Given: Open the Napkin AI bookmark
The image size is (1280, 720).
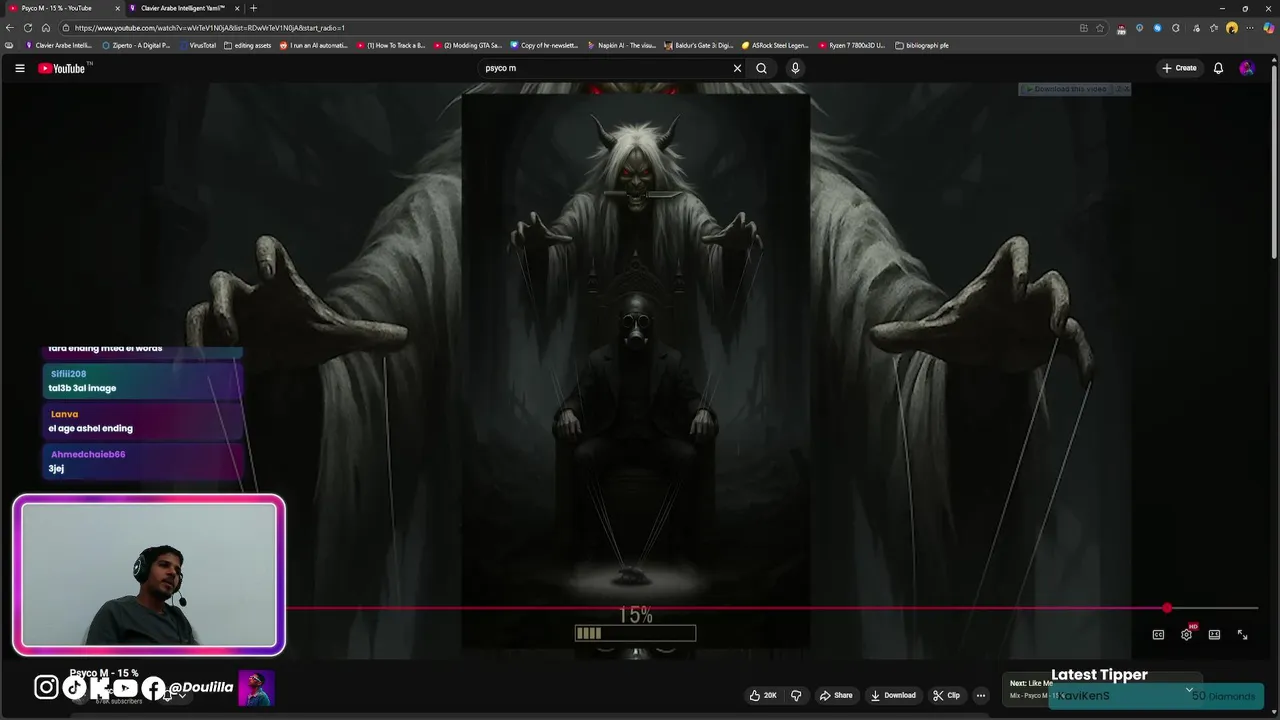Looking at the screenshot, I should pyautogui.click(x=622, y=45).
